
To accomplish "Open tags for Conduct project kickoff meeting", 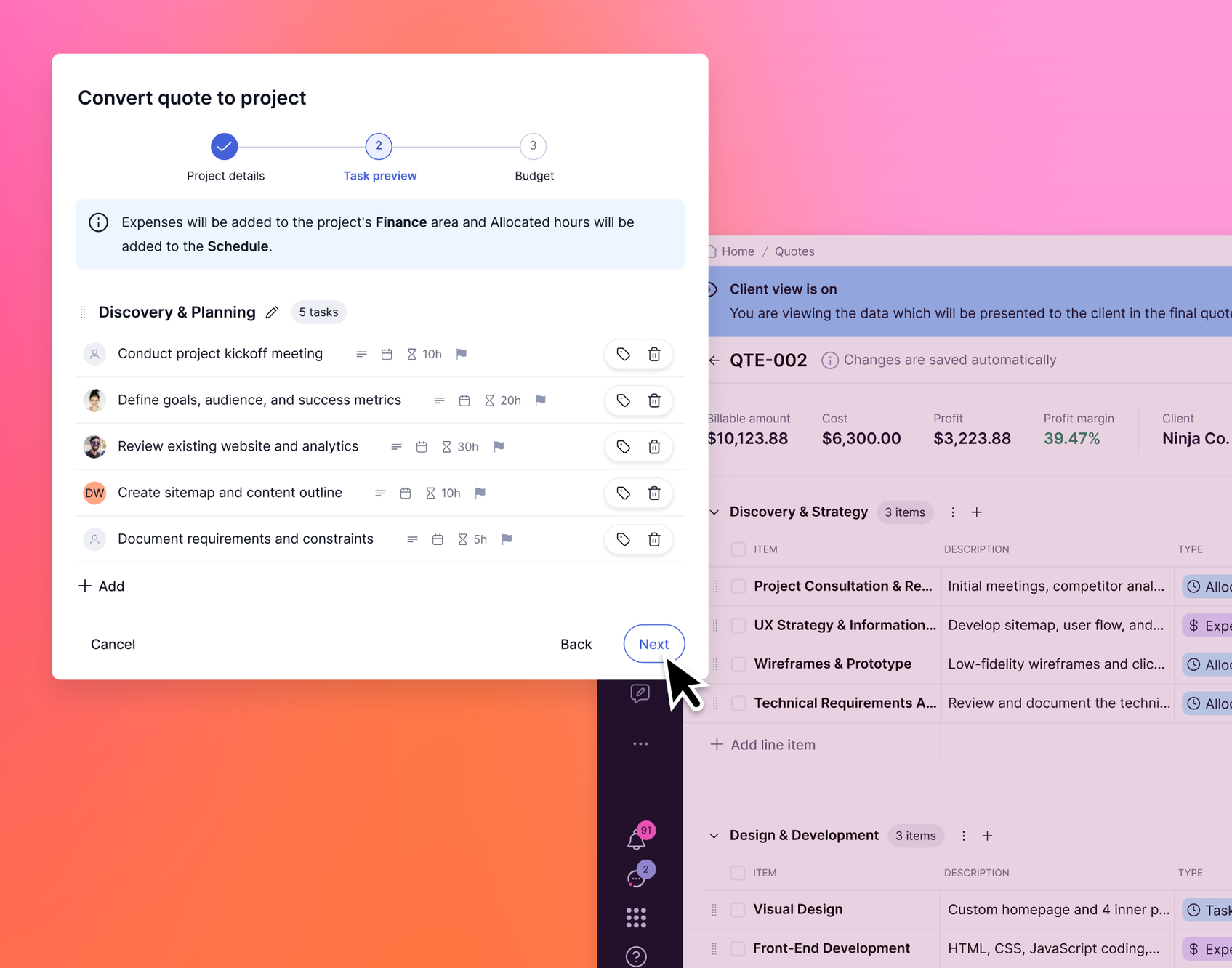I will click(x=623, y=354).
